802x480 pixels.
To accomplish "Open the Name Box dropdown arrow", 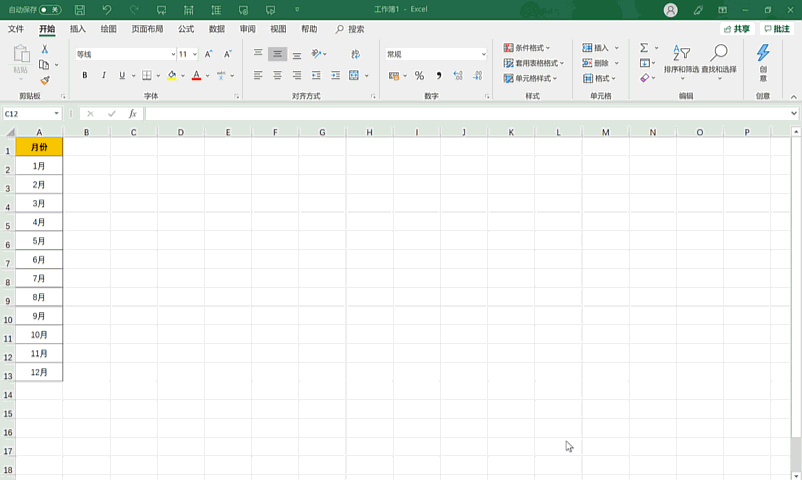I will click(x=56, y=114).
